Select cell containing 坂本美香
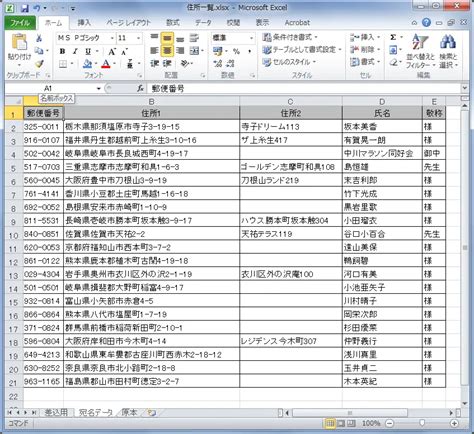Screen dimensions: 474x434 382,127
